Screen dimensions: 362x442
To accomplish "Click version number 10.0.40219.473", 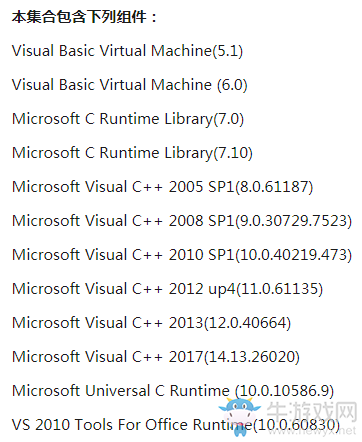I will 293,255.
